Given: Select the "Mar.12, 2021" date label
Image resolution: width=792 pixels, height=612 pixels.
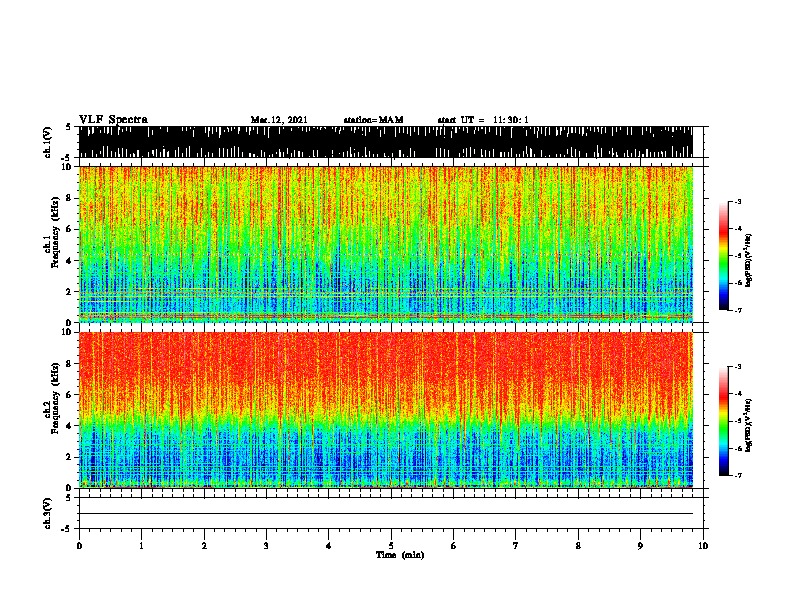Looking at the screenshot, I should (279, 120).
